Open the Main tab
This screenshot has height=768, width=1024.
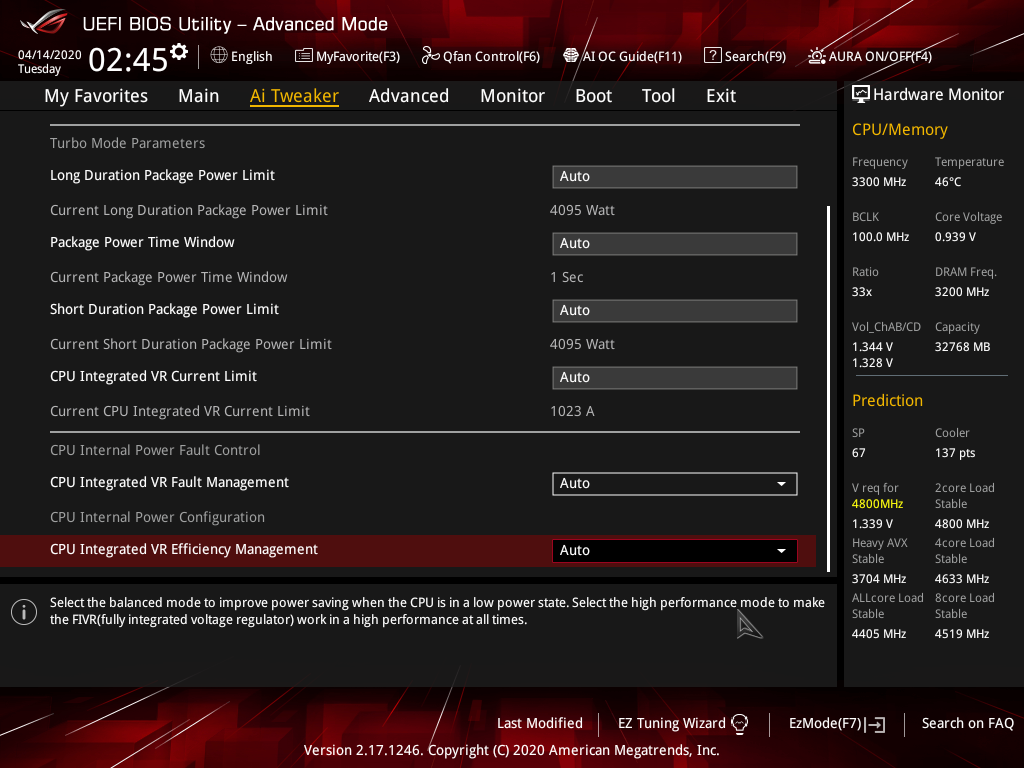199,96
